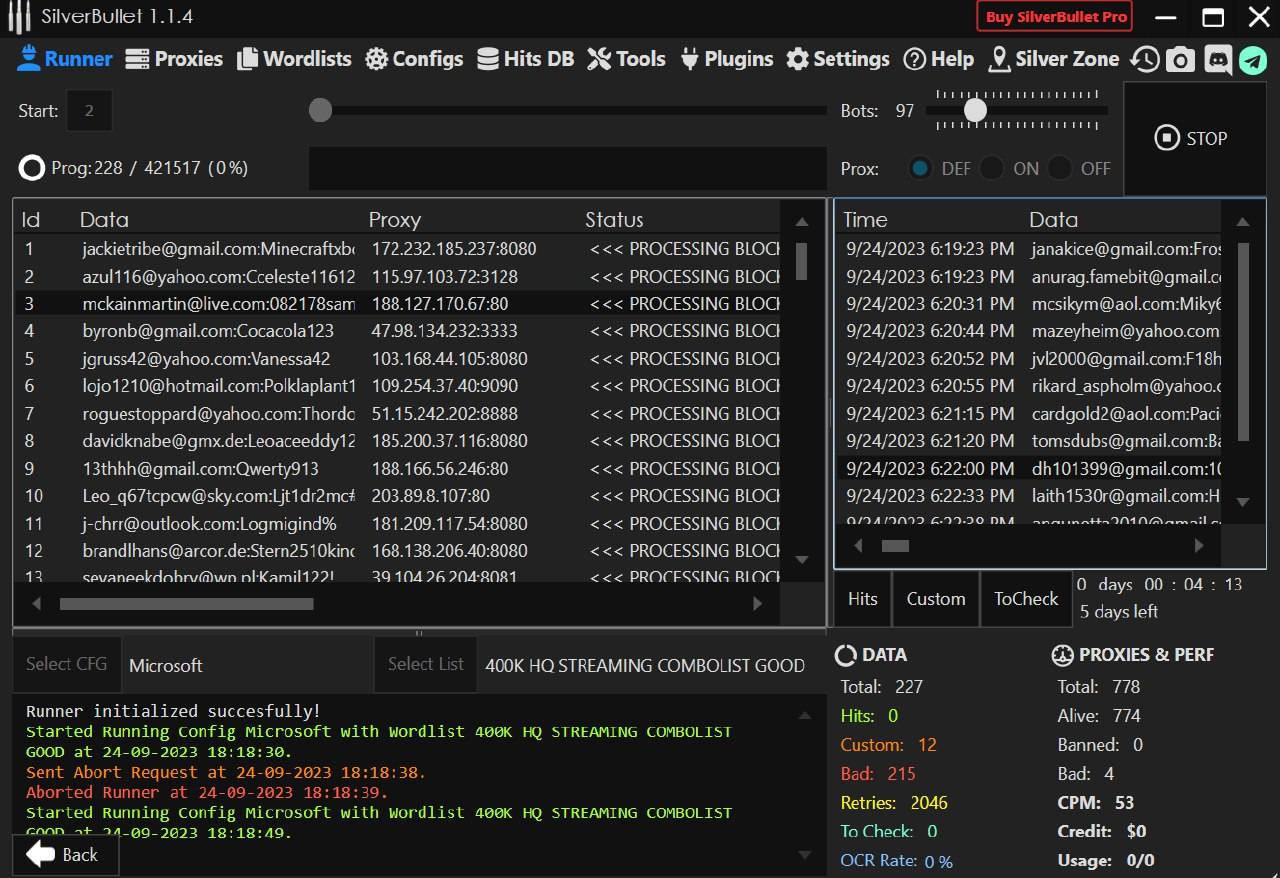
Task: Open the Wordlists section
Action: click(294, 59)
